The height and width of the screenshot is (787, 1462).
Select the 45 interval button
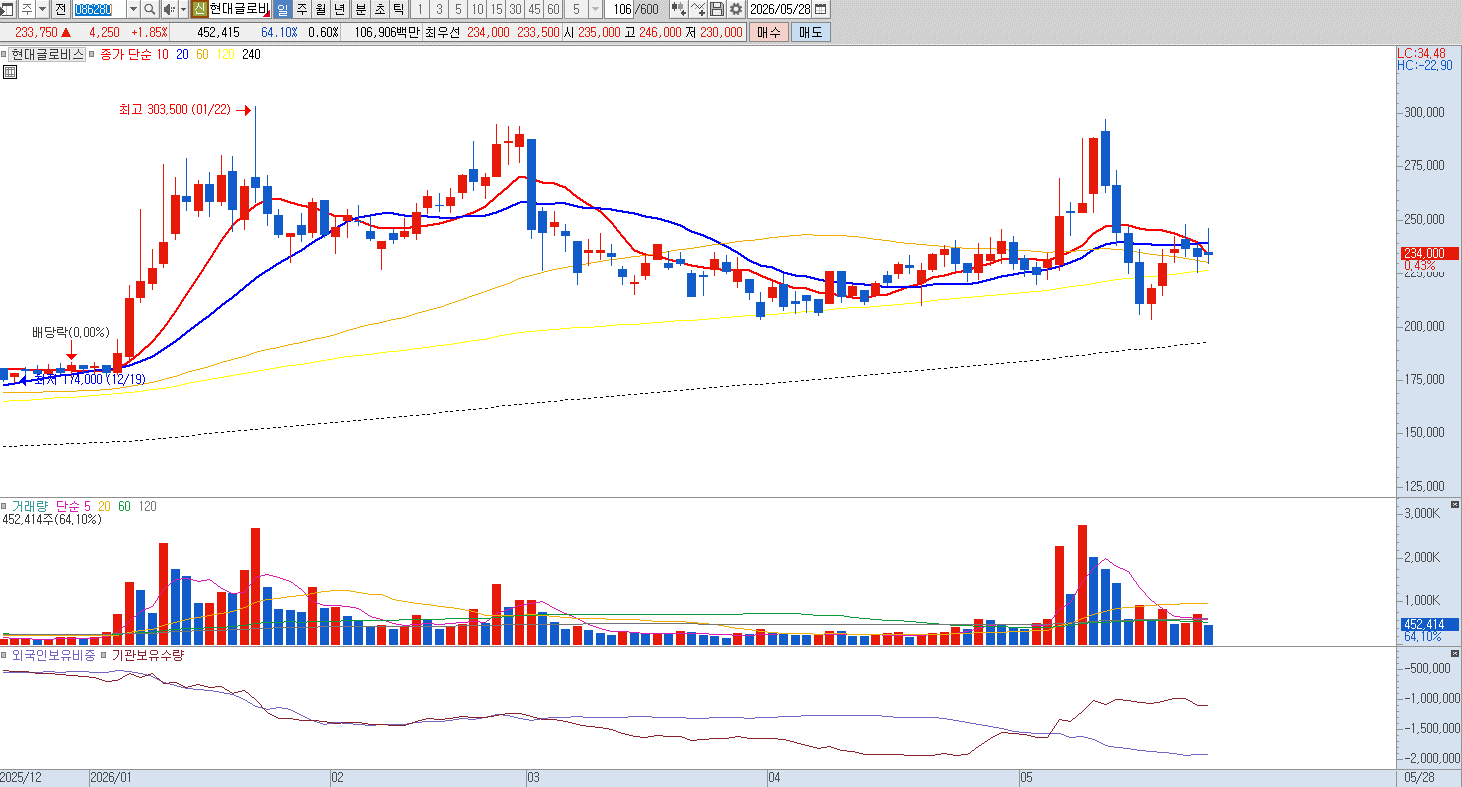(534, 9)
